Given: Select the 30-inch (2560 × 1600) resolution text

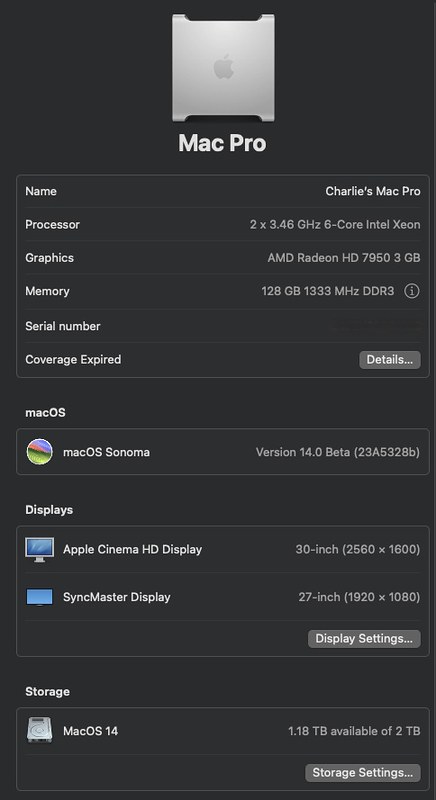Looking at the screenshot, I should (357, 549).
